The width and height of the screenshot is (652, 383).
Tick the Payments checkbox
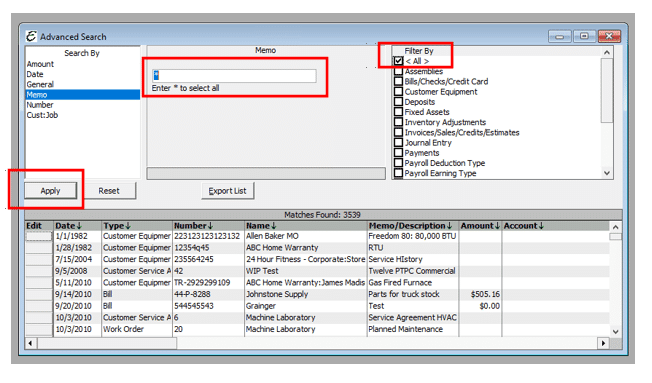coord(398,153)
